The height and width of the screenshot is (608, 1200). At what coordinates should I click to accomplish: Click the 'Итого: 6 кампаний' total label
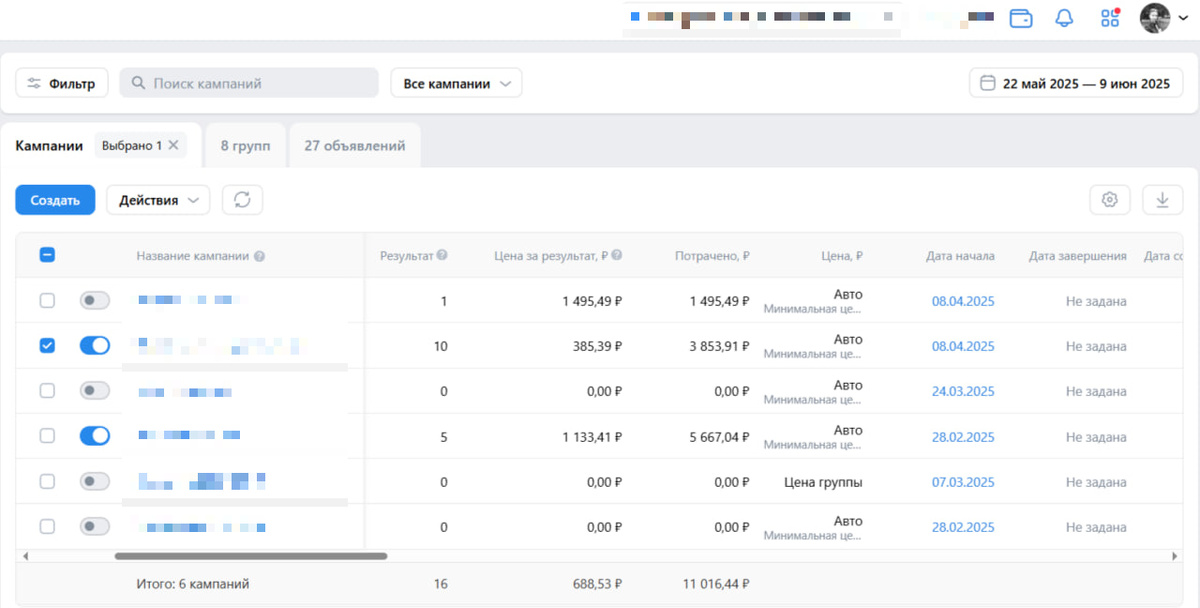pos(193,583)
